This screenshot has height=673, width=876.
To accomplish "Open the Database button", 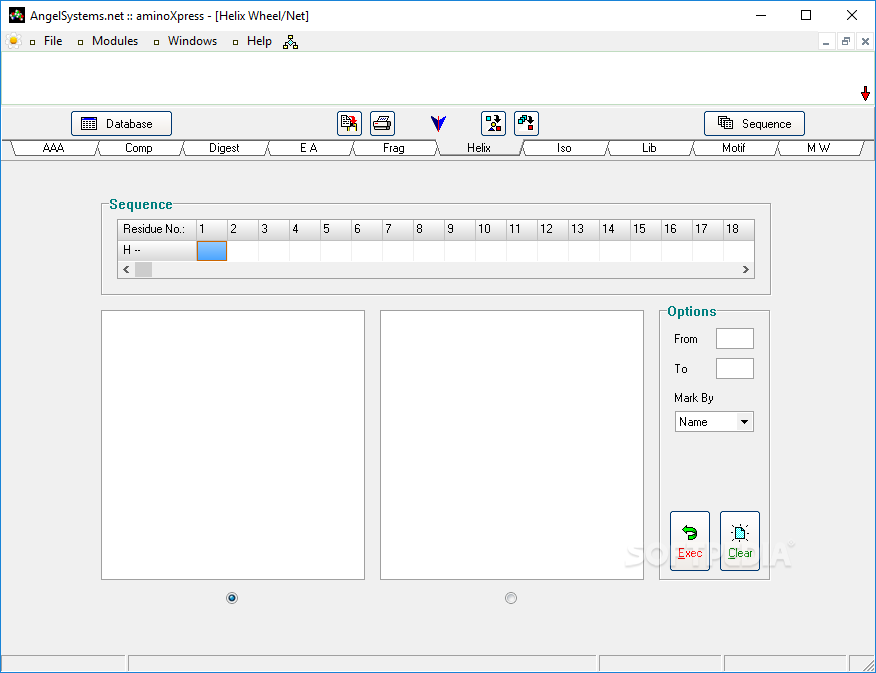I will click(x=121, y=123).
